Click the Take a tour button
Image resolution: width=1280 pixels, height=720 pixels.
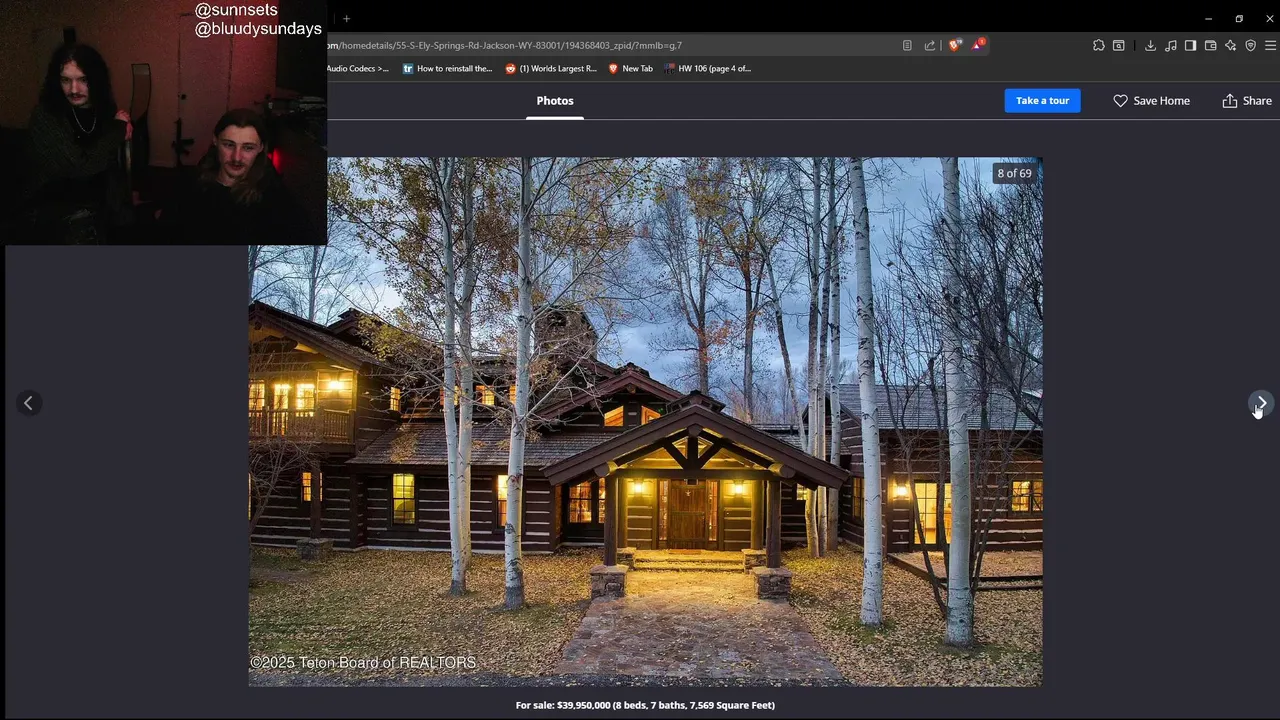[x=1042, y=101]
